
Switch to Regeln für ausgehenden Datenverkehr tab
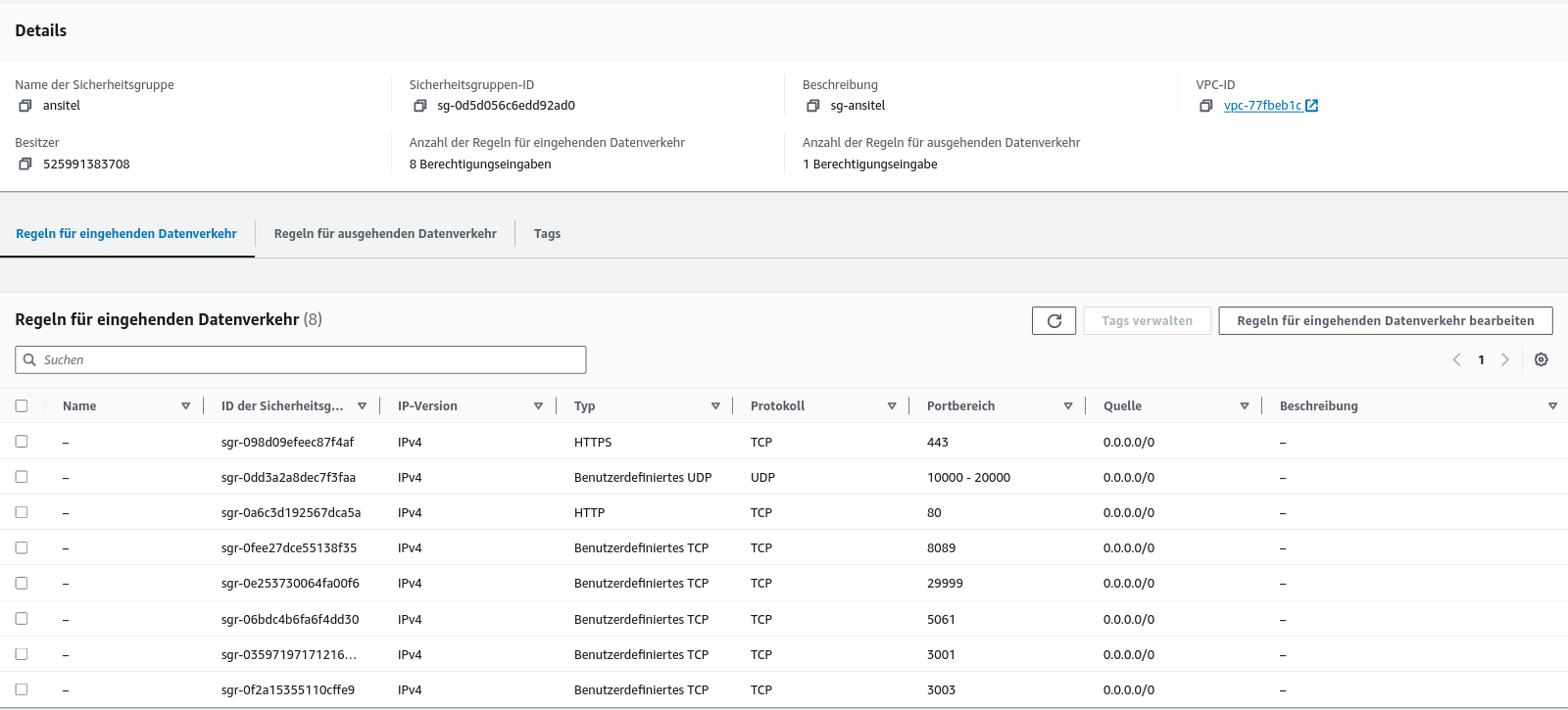(x=385, y=234)
